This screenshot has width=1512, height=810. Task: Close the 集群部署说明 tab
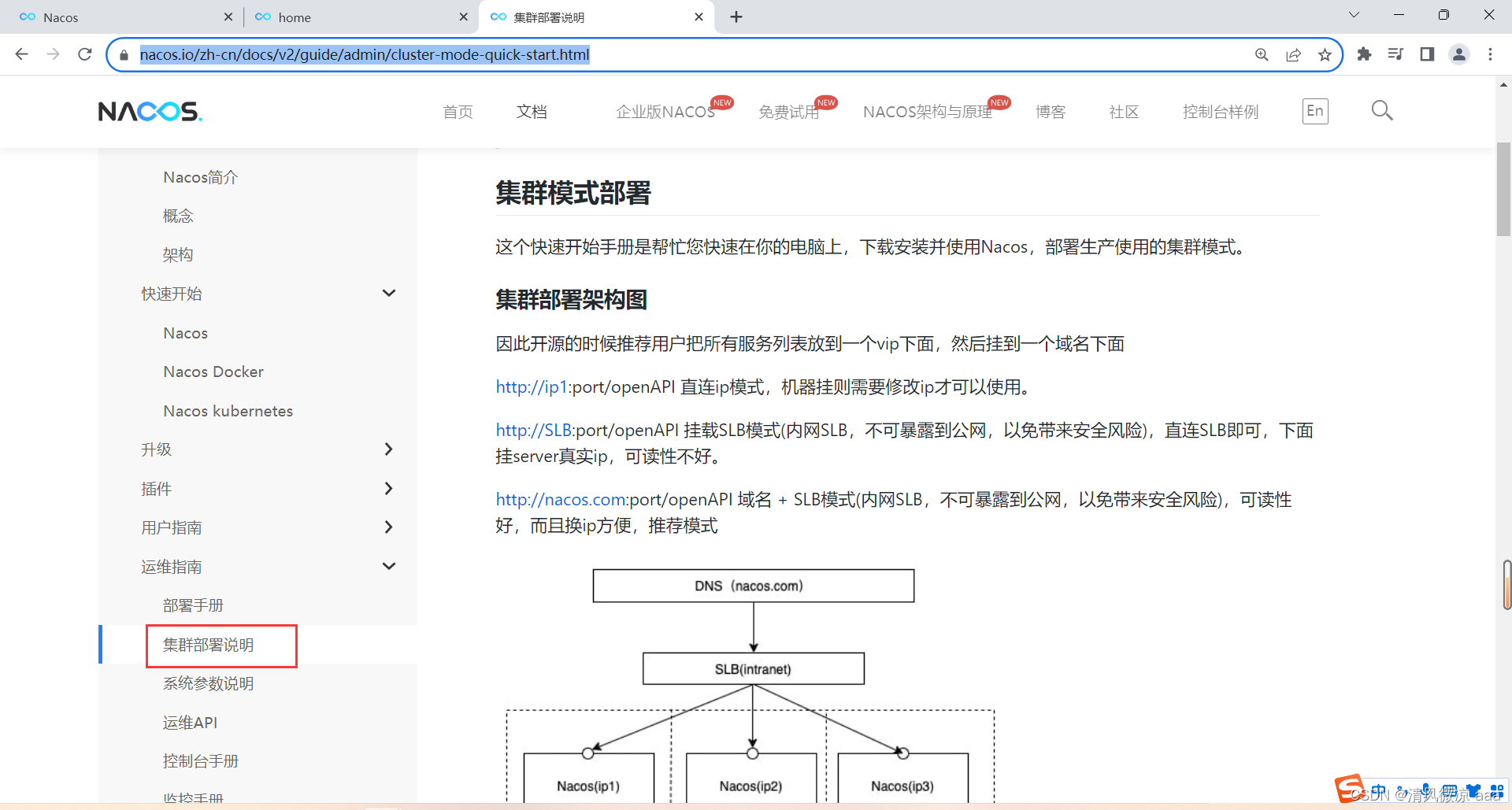699,17
